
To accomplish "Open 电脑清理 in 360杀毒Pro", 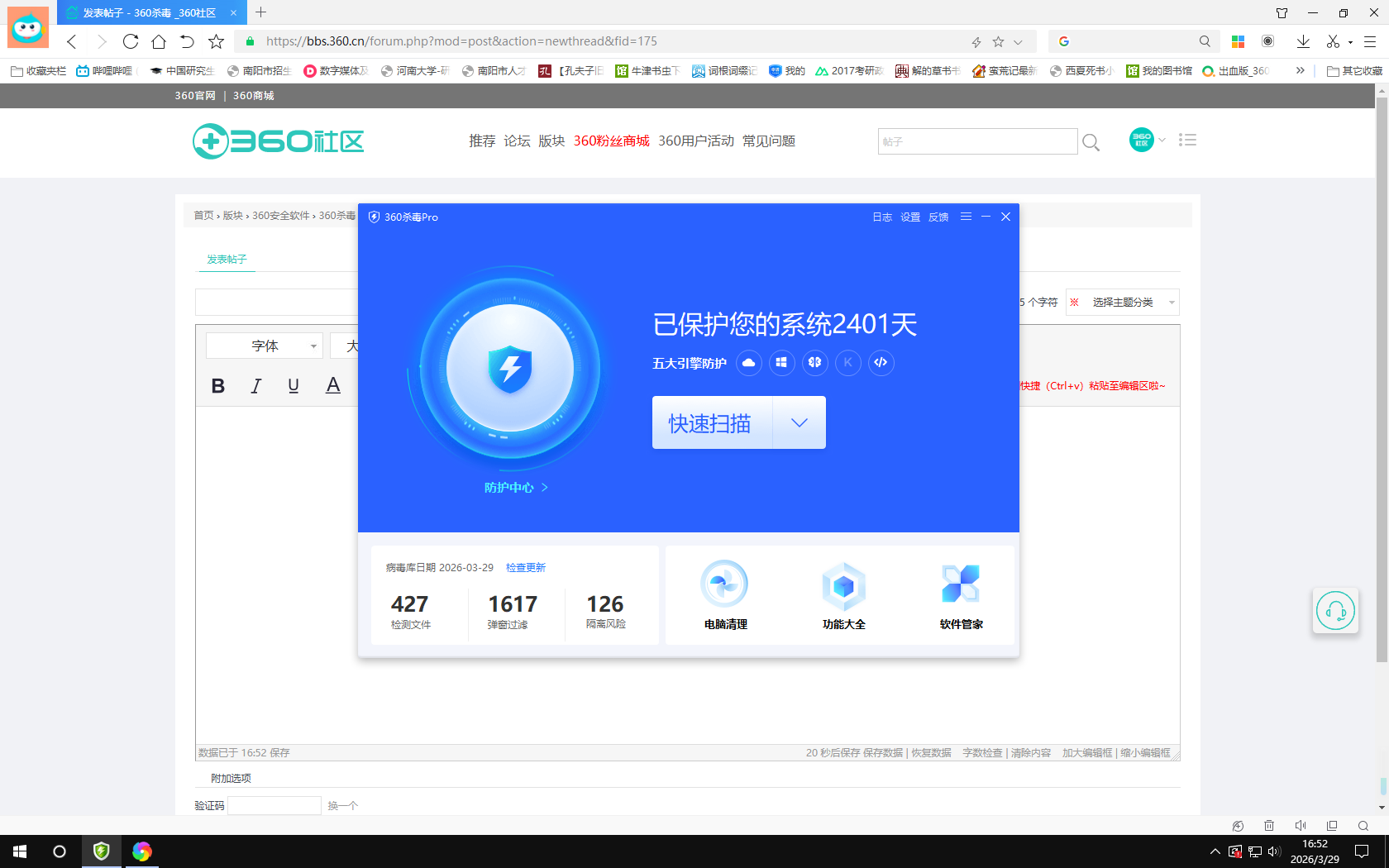I will (723, 594).
